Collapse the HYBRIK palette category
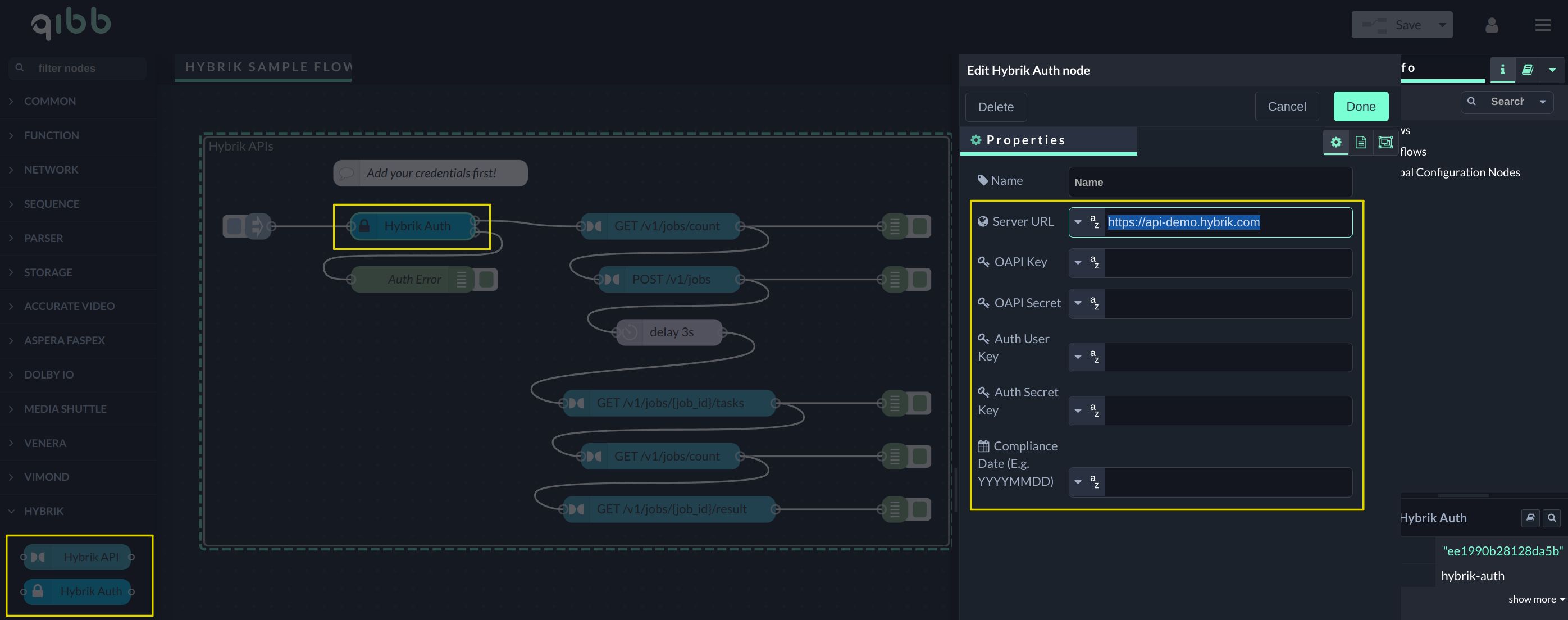The image size is (1568, 620). (x=43, y=511)
